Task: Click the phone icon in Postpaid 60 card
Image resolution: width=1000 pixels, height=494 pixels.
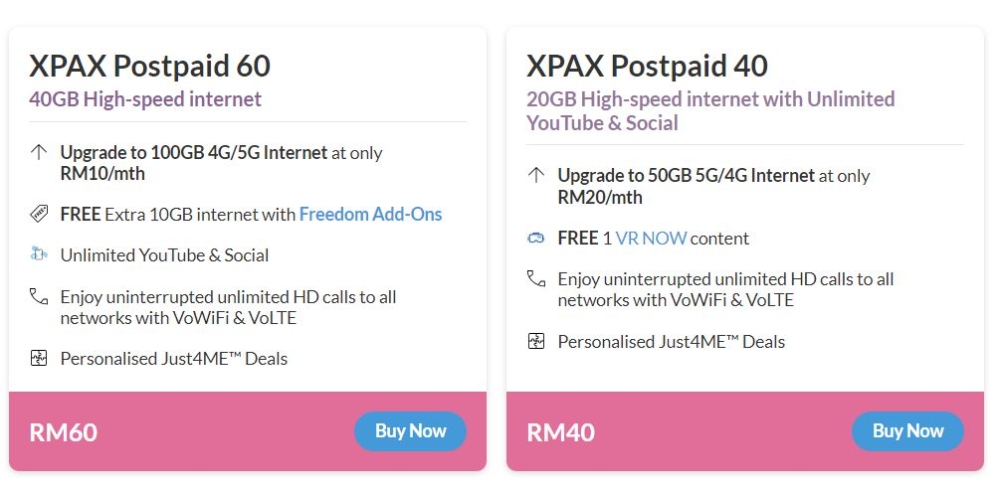Action: coord(39,296)
